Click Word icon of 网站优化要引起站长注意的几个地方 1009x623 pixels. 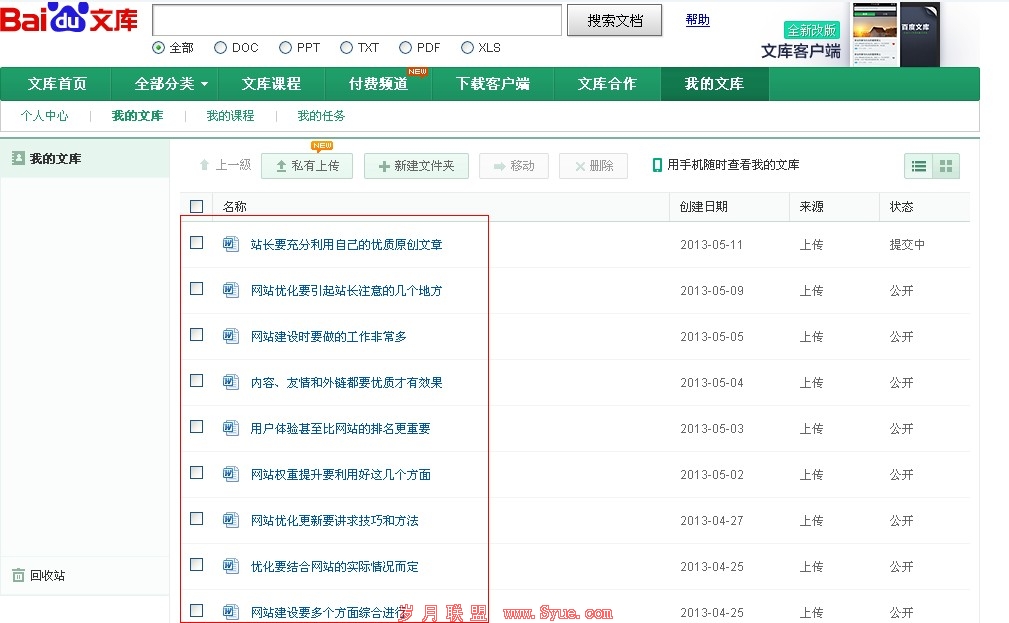[230, 290]
